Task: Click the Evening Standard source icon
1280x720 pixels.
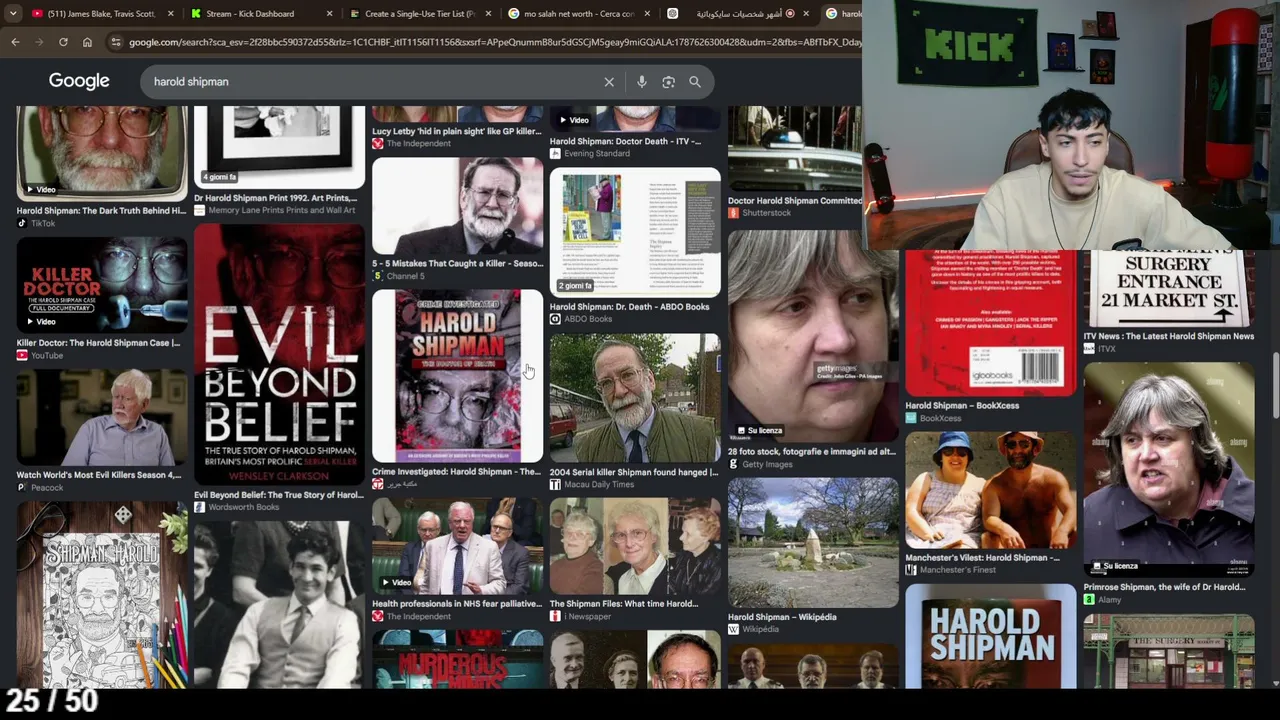Action: point(555,153)
